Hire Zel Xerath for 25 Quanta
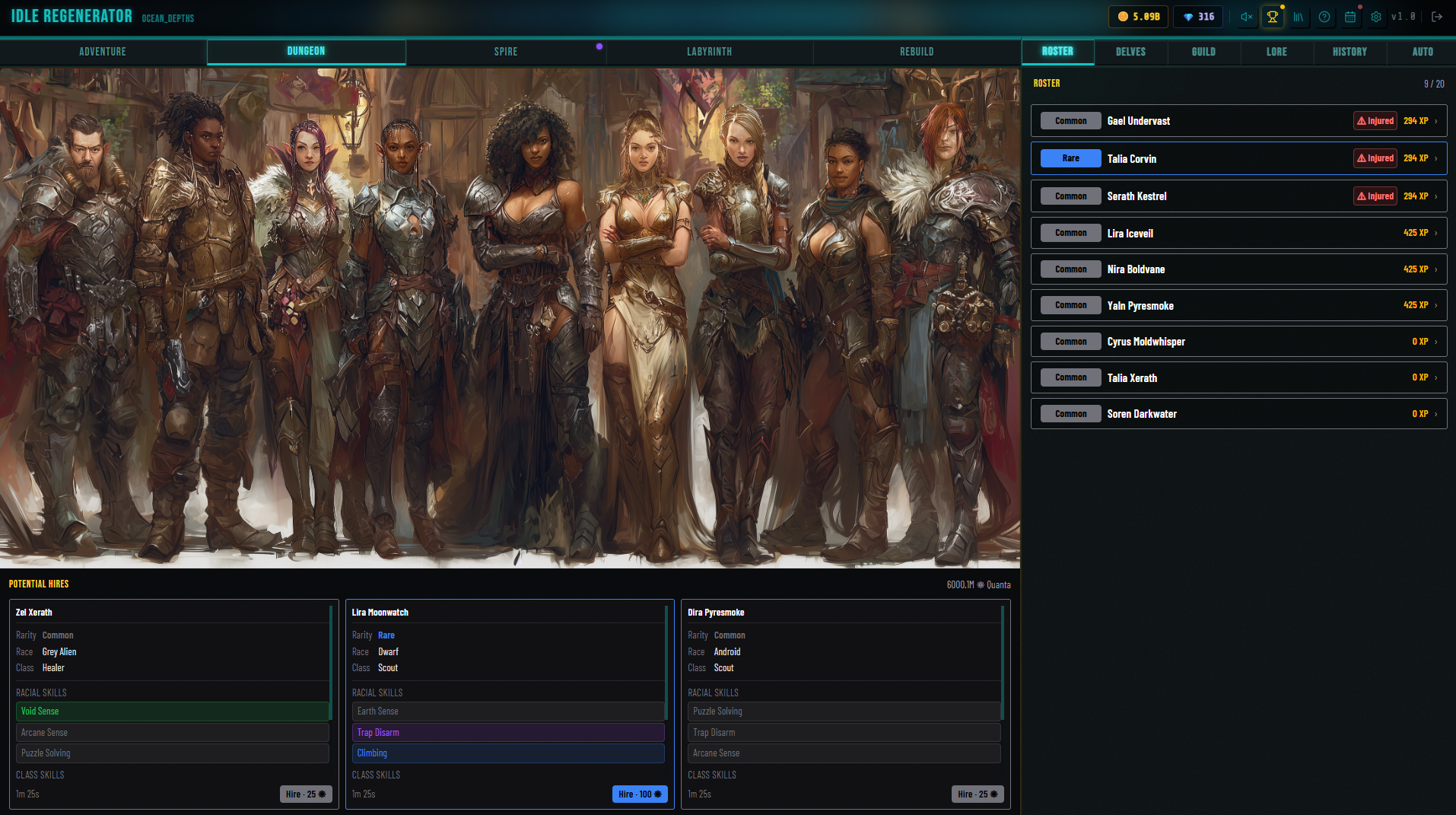Screen dimensions: 1456x815 point(306,794)
